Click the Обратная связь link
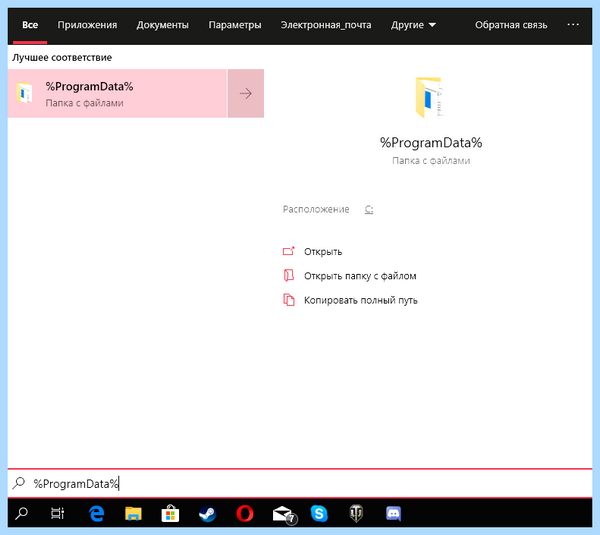 coord(511,25)
